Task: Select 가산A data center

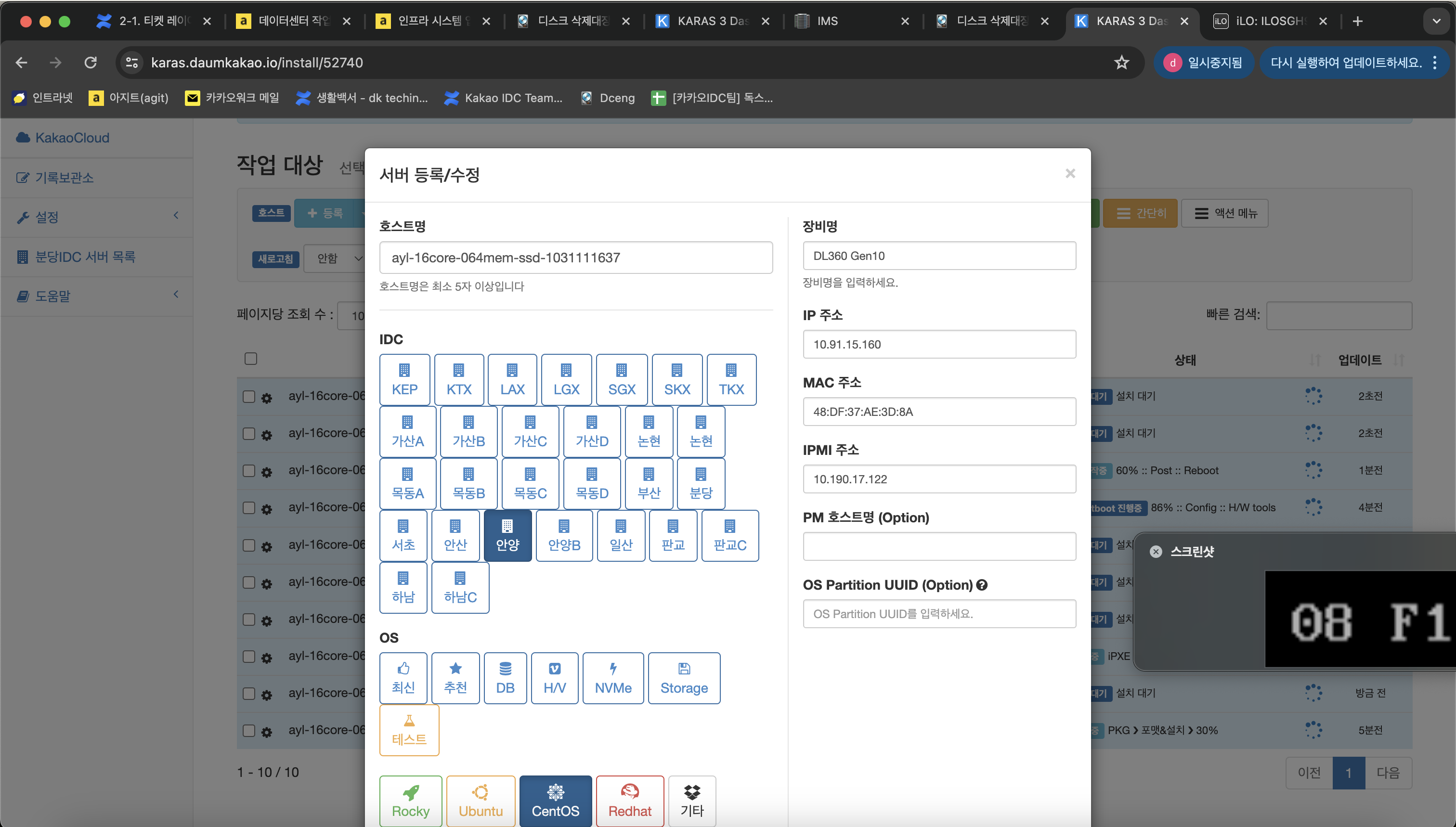Action: (x=408, y=432)
